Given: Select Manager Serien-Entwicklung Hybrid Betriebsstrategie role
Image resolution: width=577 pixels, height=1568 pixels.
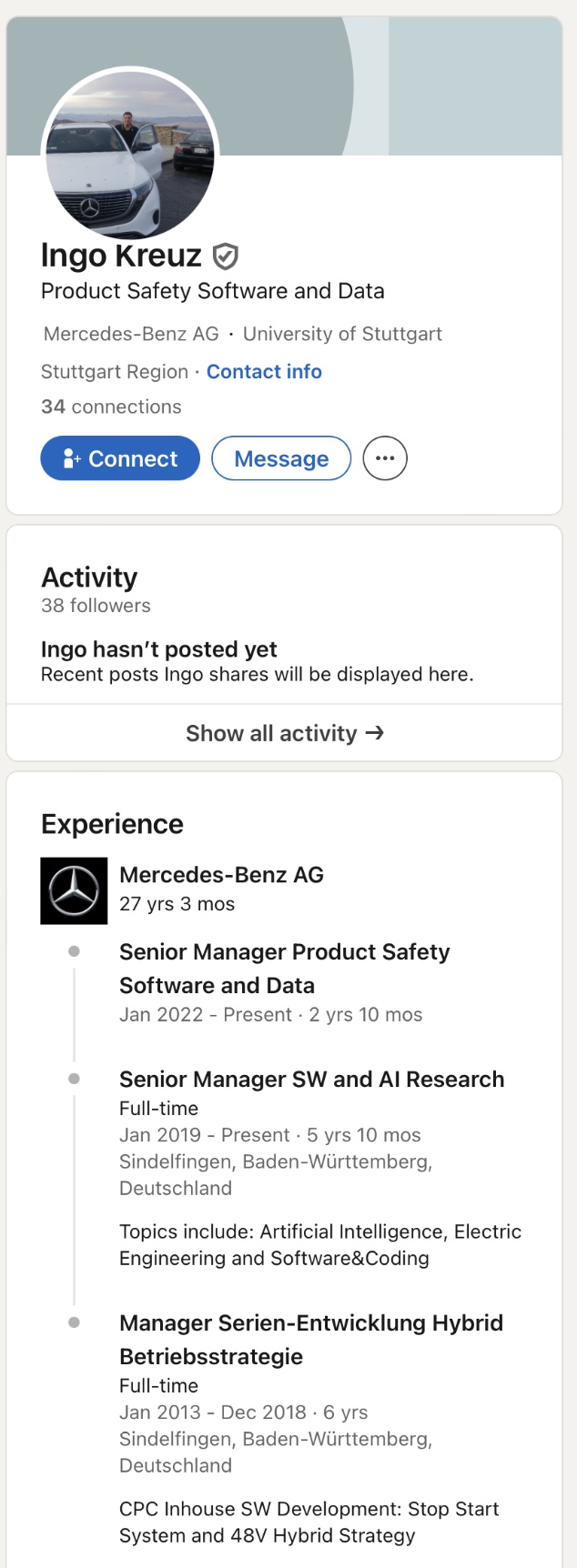Looking at the screenshot, I should pyautogui.click(x=311, y=1340).
